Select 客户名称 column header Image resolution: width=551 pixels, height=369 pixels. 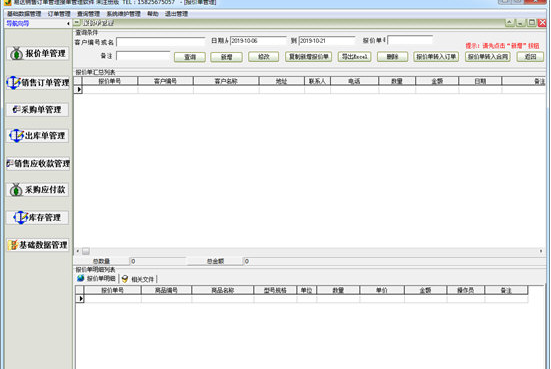[226, 81]
